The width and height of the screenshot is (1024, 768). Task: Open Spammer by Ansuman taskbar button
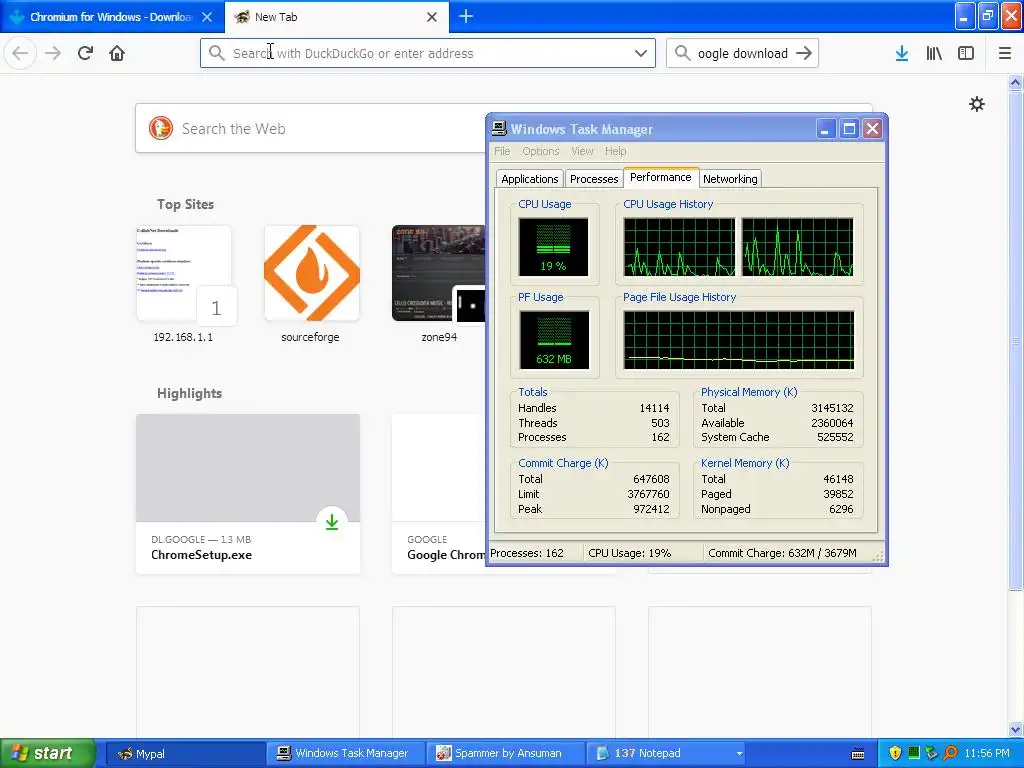(505, 754)
